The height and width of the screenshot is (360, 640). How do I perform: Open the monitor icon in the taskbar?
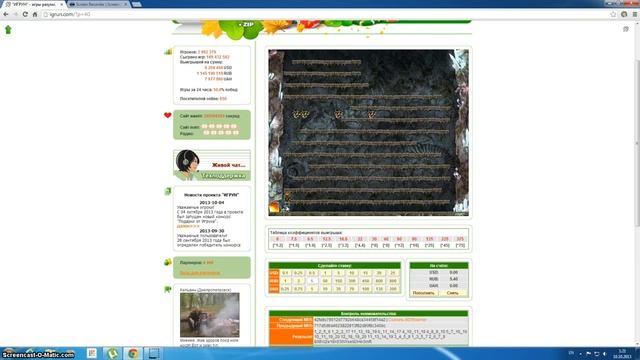pyautogui.click(x=153, y=353)
